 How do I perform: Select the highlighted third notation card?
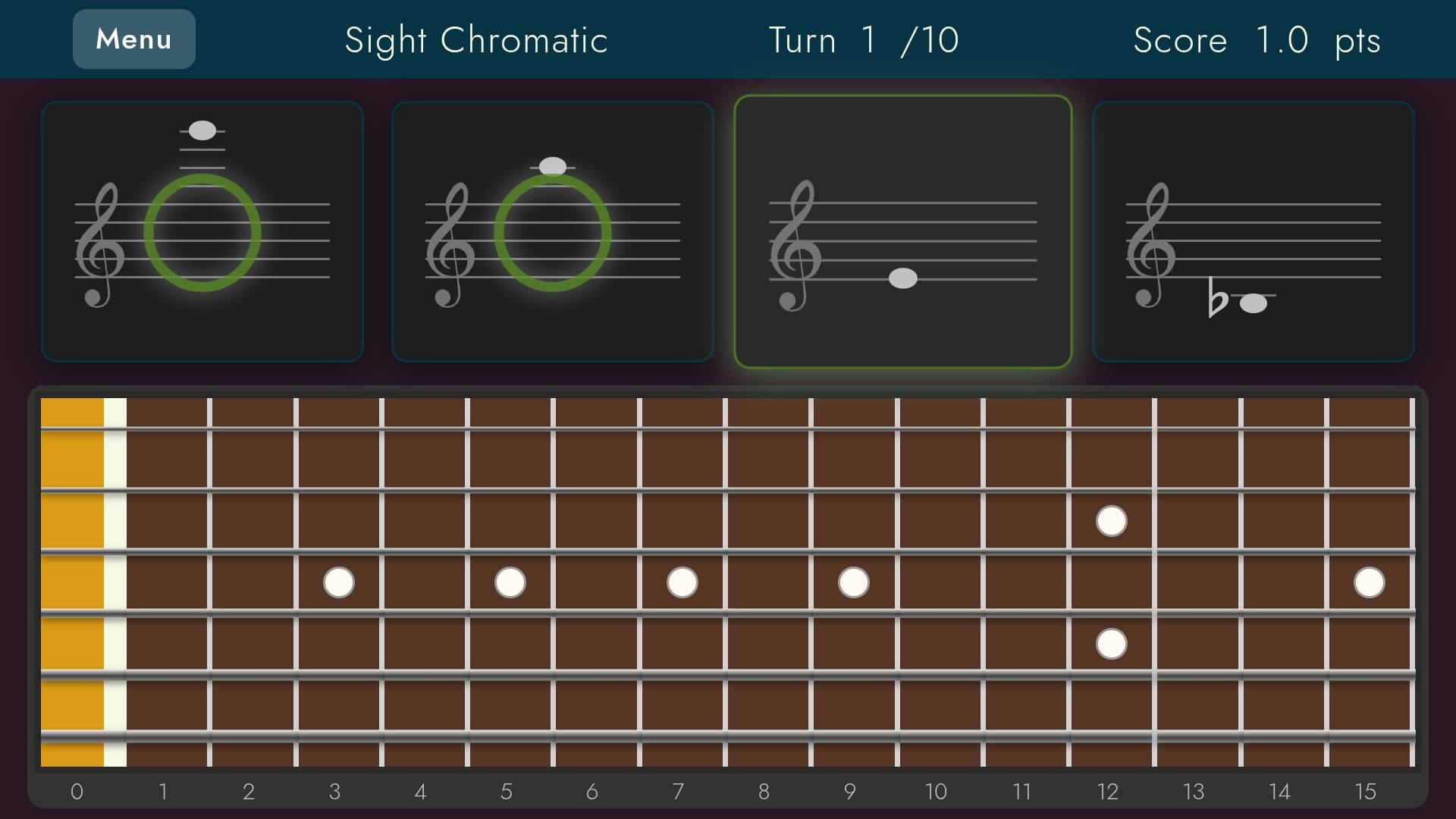tap(905, 231)
